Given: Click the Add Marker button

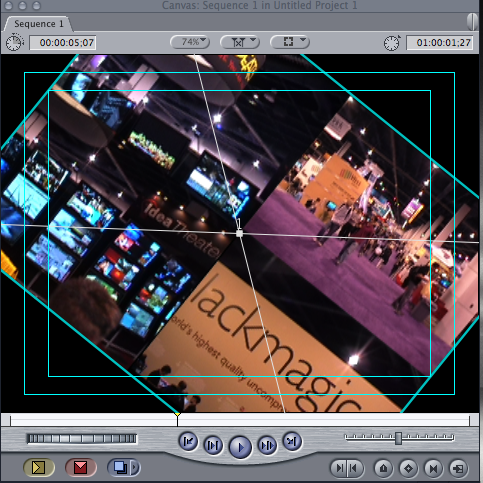Looking at the screenshot, I should coord(383,469).
